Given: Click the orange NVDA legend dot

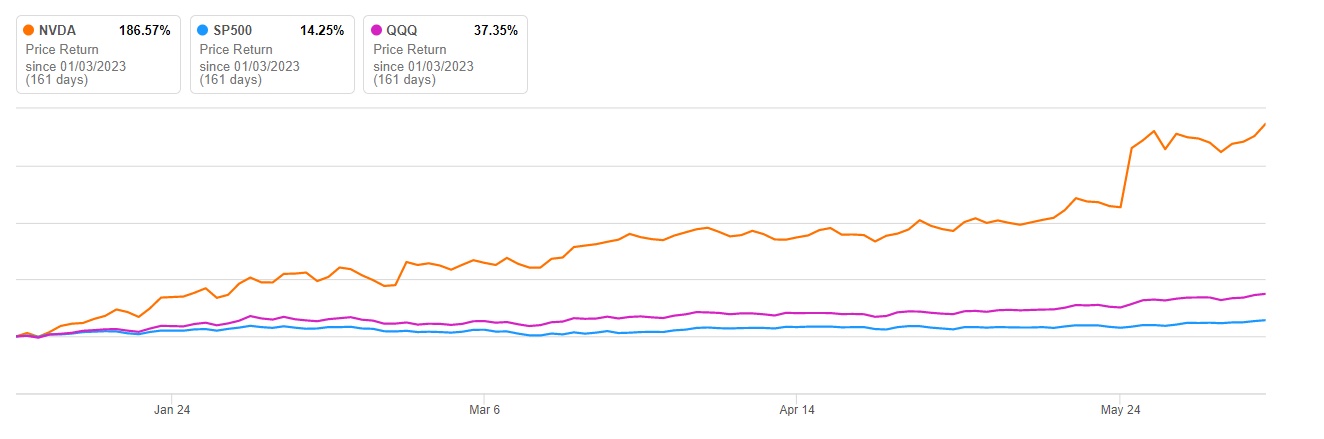Looking at the screenshot, I should pyautogui.click(x=28, y=31).
